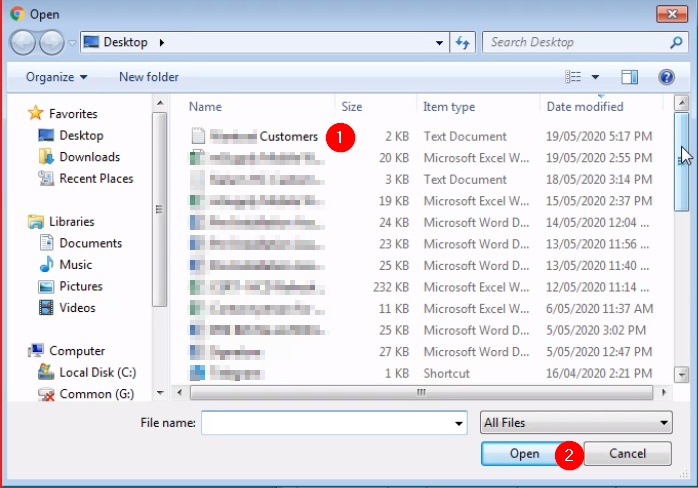Click the refresh button beside address bar
Screen dimensions: 698x488
pyautogui.click(x=463, y=43)
